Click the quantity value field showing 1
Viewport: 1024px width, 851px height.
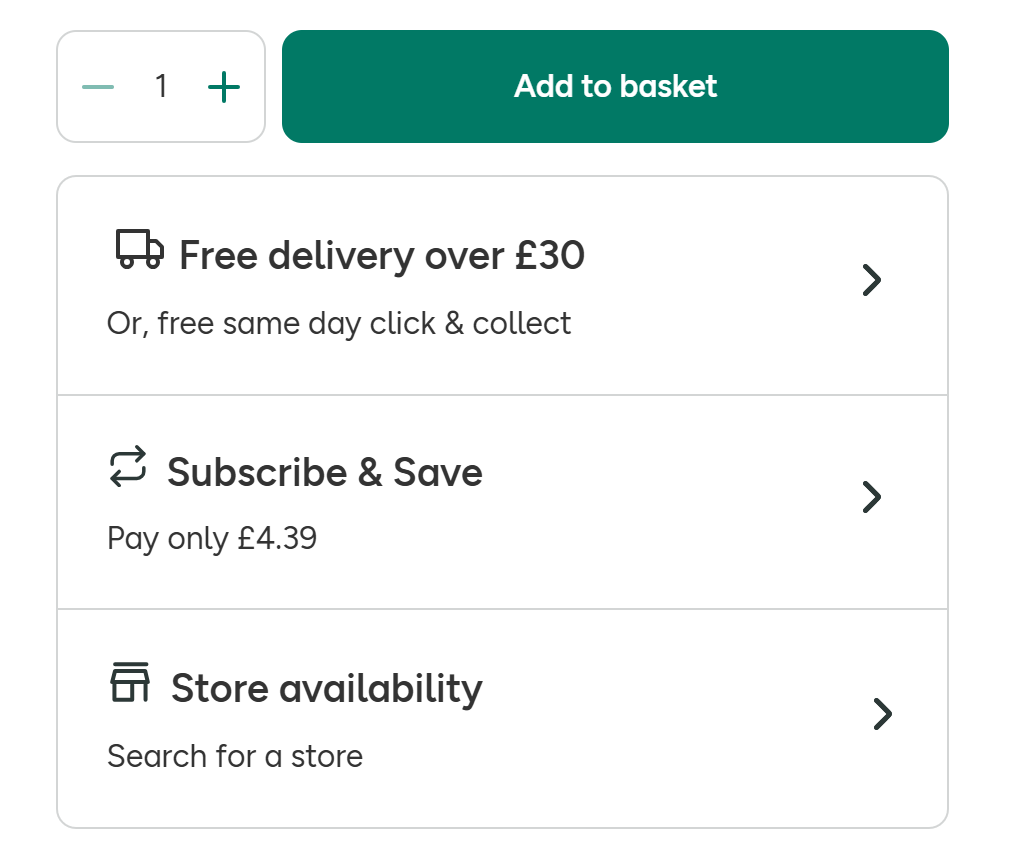click(161, 86)
